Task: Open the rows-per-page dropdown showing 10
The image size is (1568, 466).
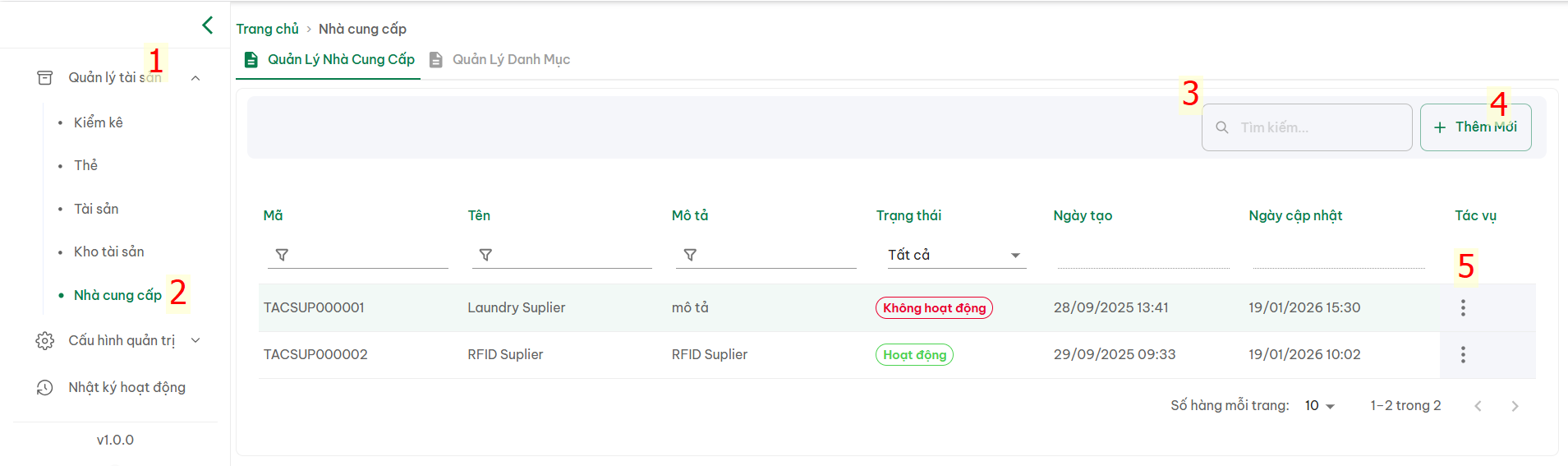Action: (x=1320, y=406)
